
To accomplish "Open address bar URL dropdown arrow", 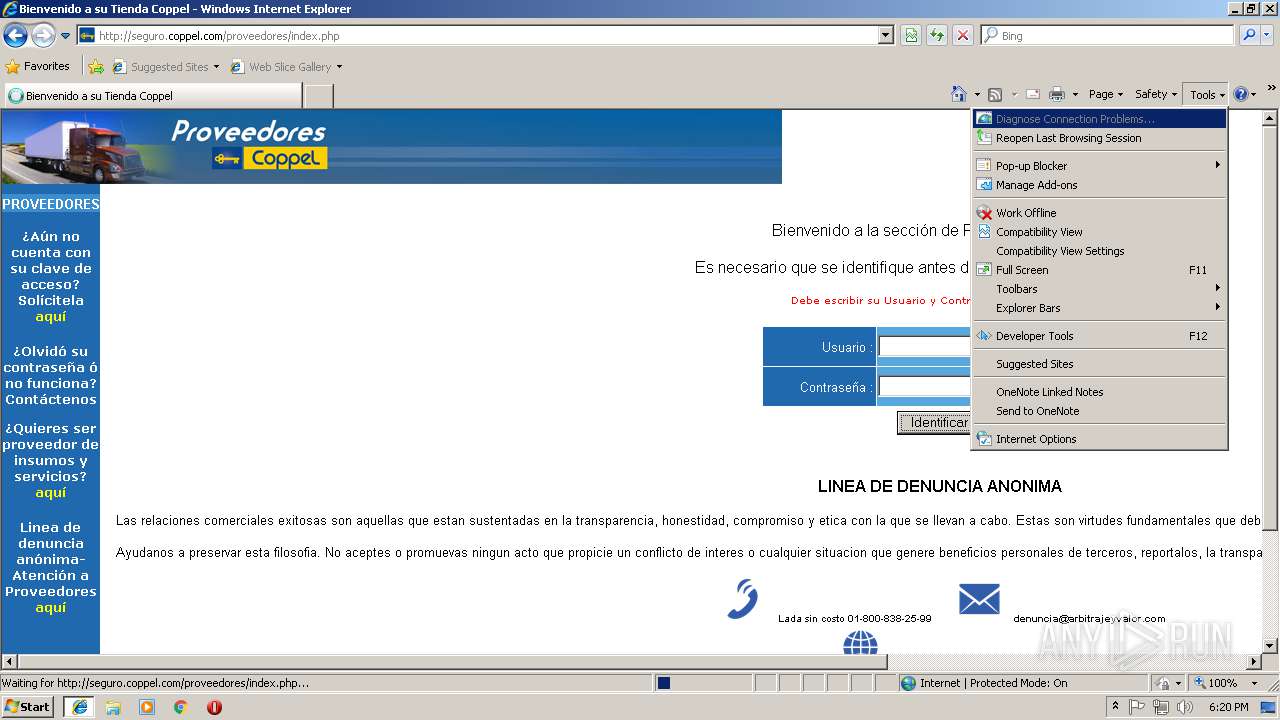I will (x=885, y=35).
